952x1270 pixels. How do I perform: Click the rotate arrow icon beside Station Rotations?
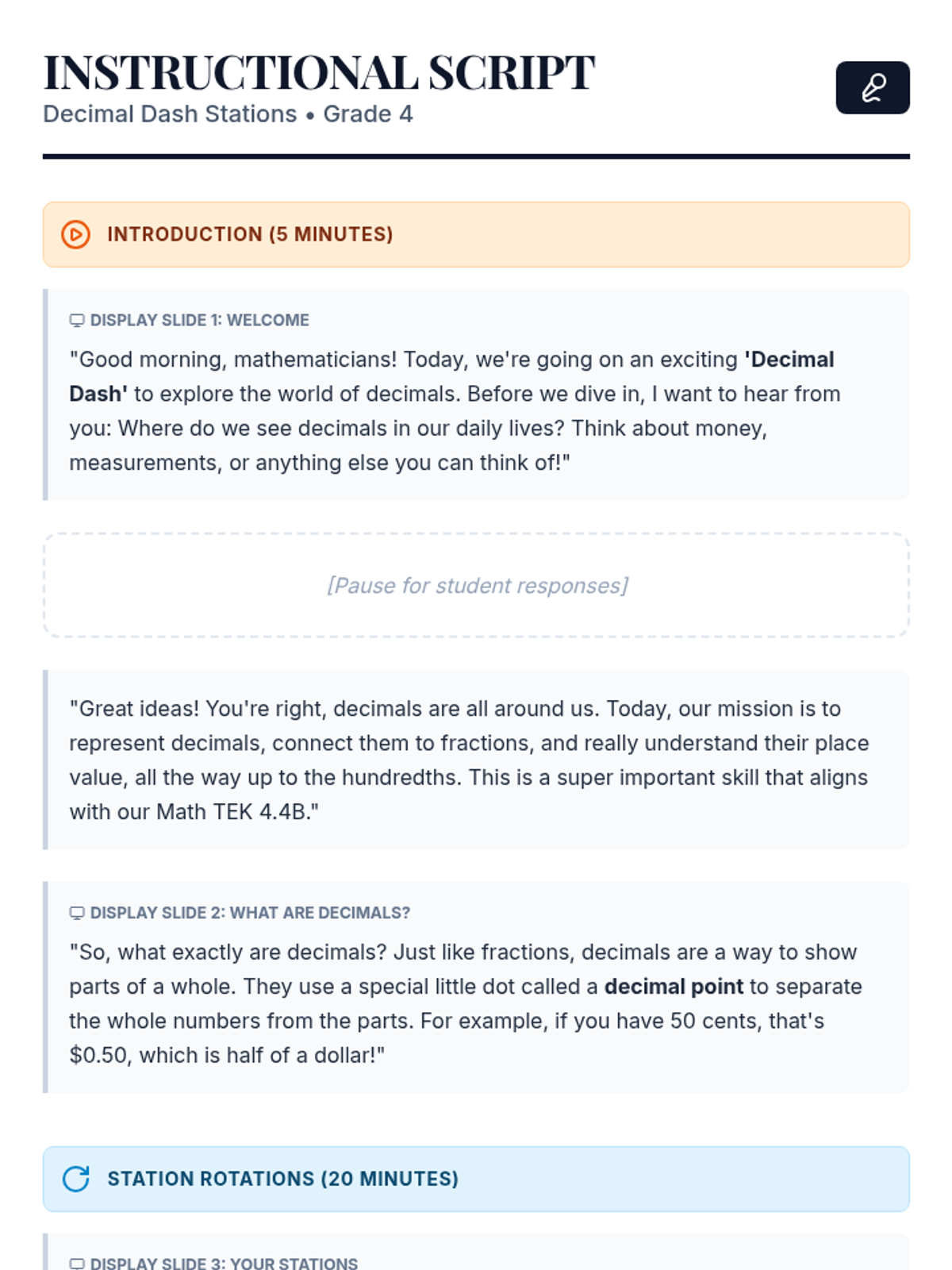click(76, 1179)
